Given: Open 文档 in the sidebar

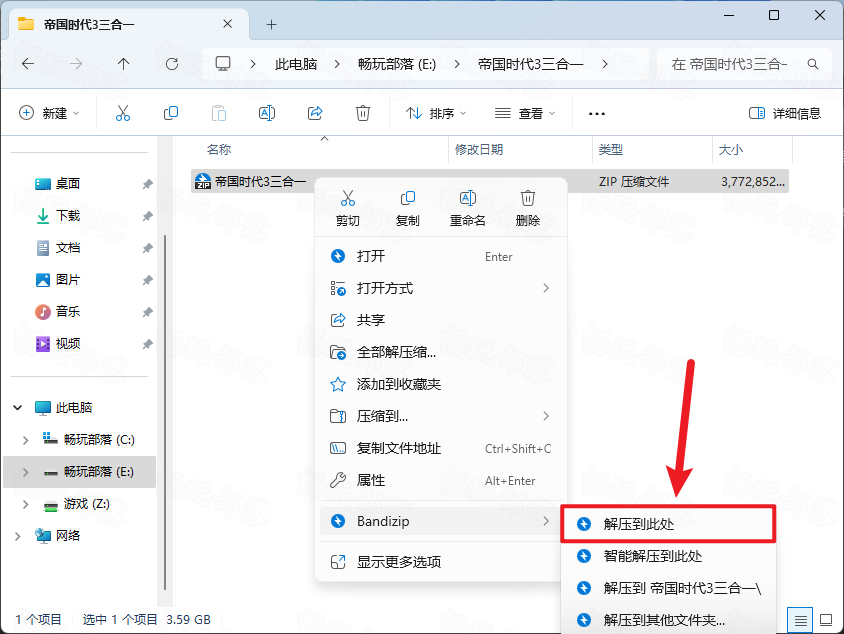Looking at the screenshot, I should pos(67,248).
